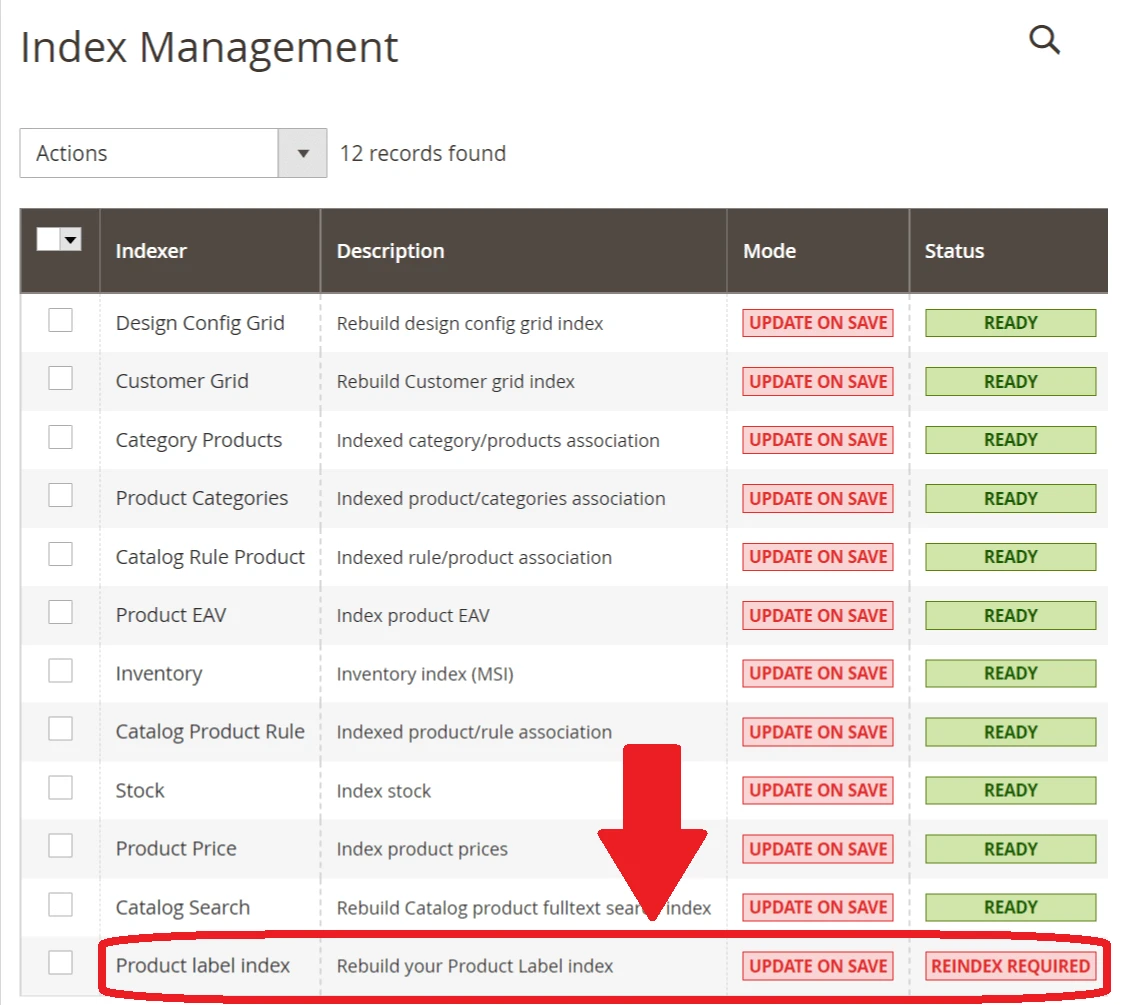
Task: Click the Mode column header
Action: 769,251
